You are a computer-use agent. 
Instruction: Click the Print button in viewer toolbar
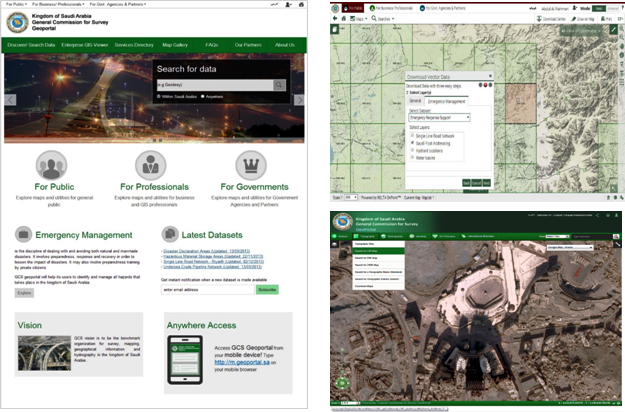[x=606, y=19]
